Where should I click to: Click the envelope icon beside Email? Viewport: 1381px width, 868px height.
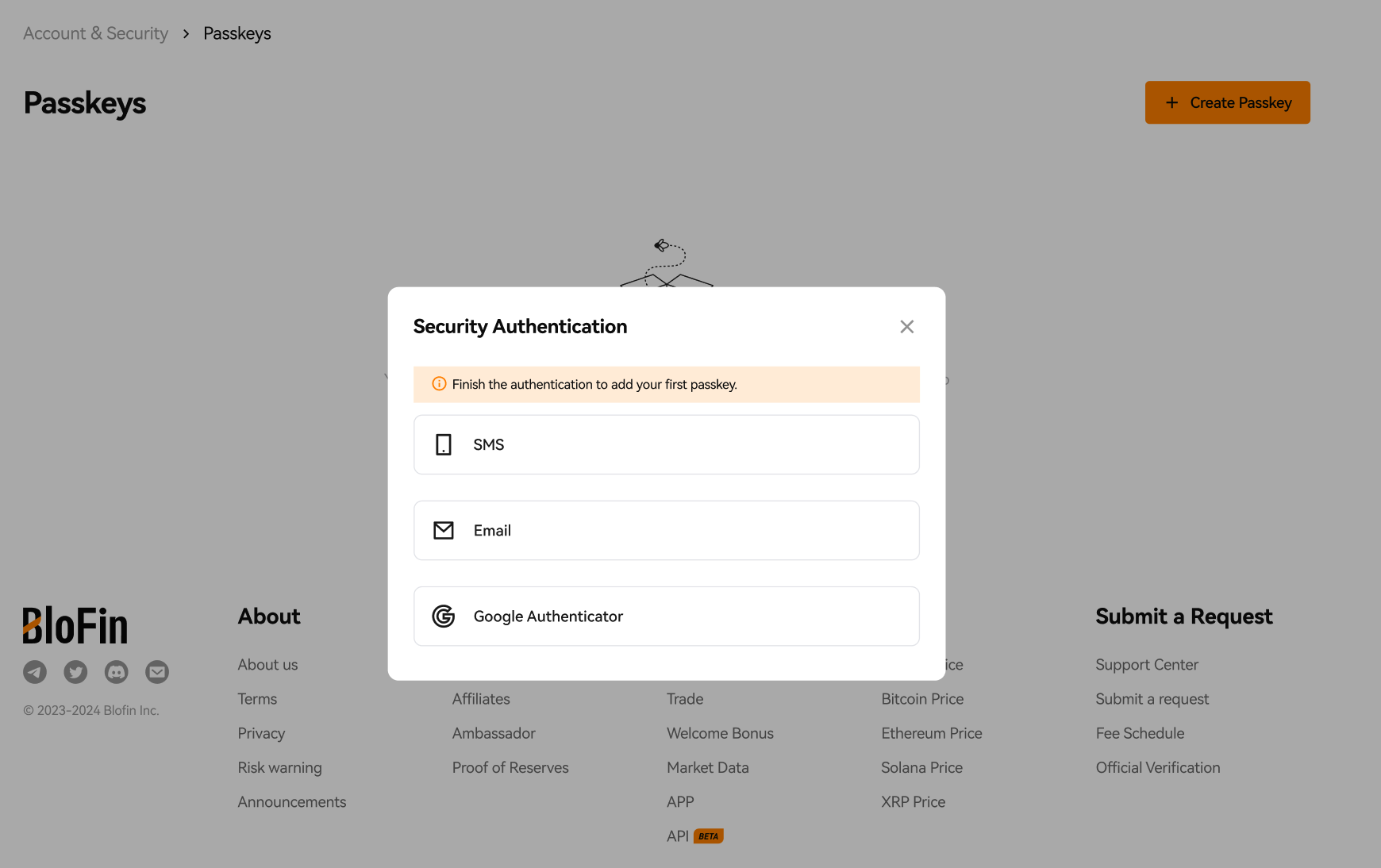(x=444, y=530)
